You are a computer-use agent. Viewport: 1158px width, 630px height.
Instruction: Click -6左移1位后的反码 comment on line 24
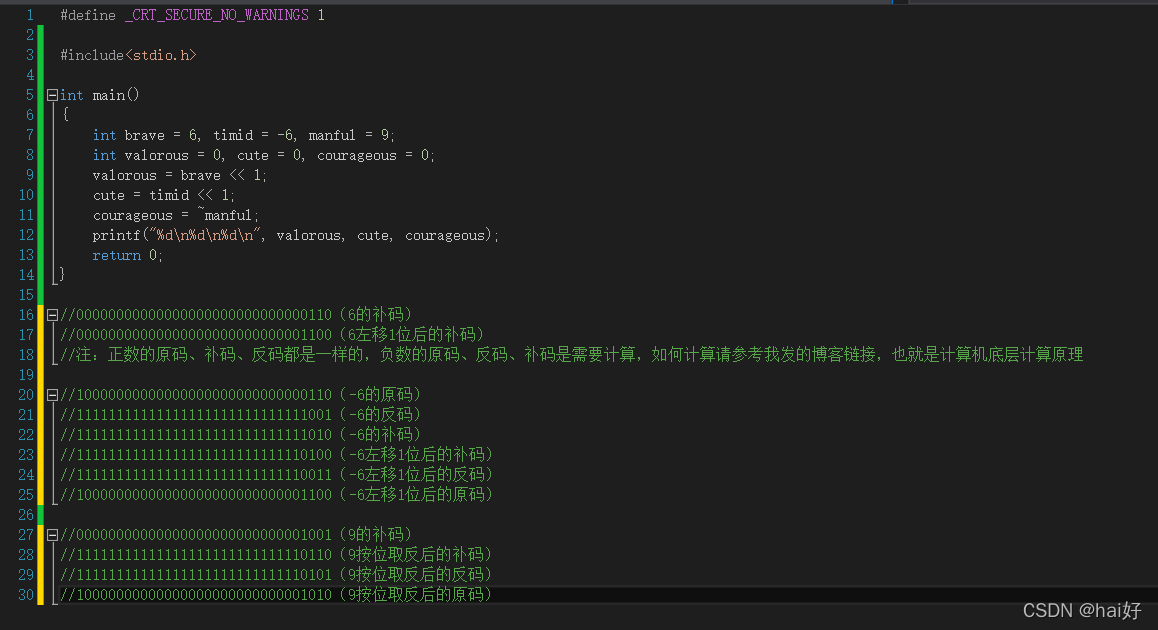click(x=417, y=474)
